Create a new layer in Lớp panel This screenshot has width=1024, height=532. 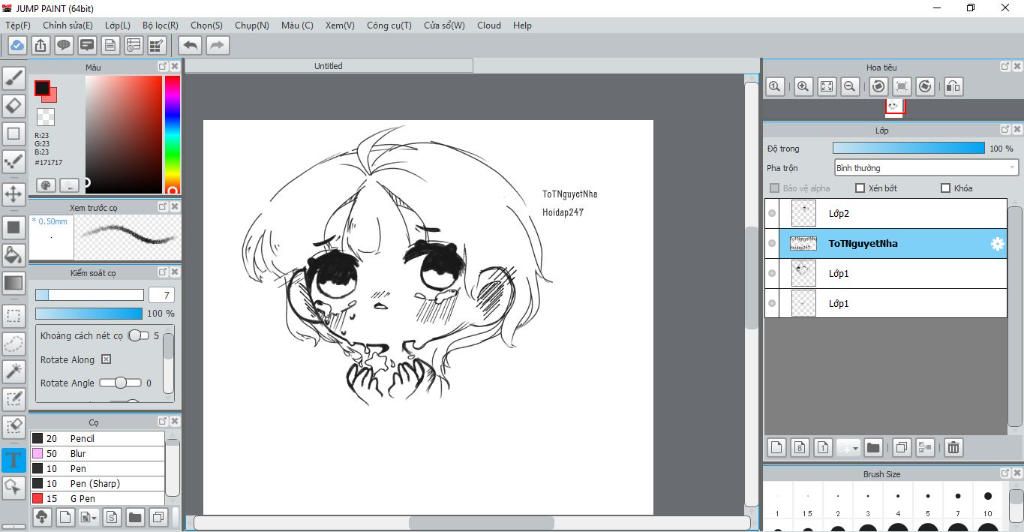tap(776, 447)
